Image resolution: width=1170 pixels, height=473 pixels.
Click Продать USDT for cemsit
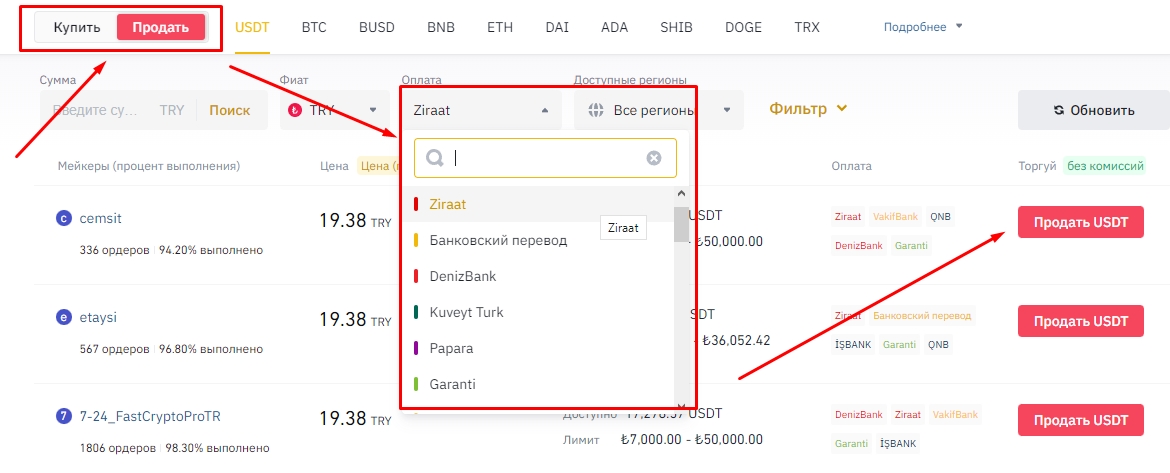point(1080,222)
